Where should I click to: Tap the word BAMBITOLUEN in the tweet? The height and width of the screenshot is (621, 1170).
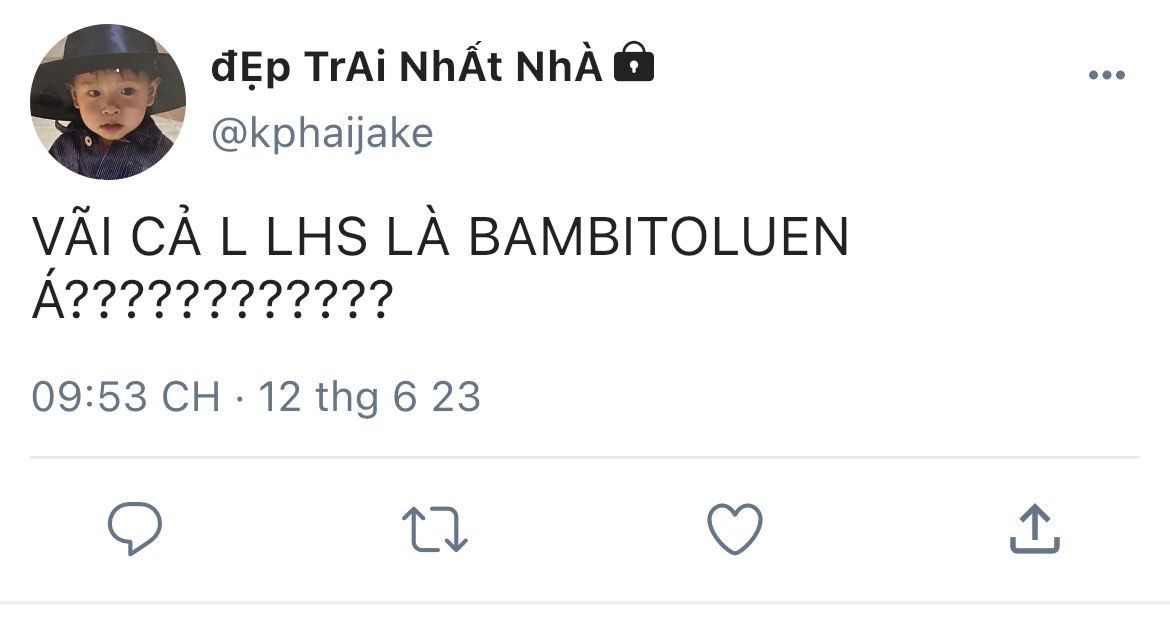coord(659,237)
